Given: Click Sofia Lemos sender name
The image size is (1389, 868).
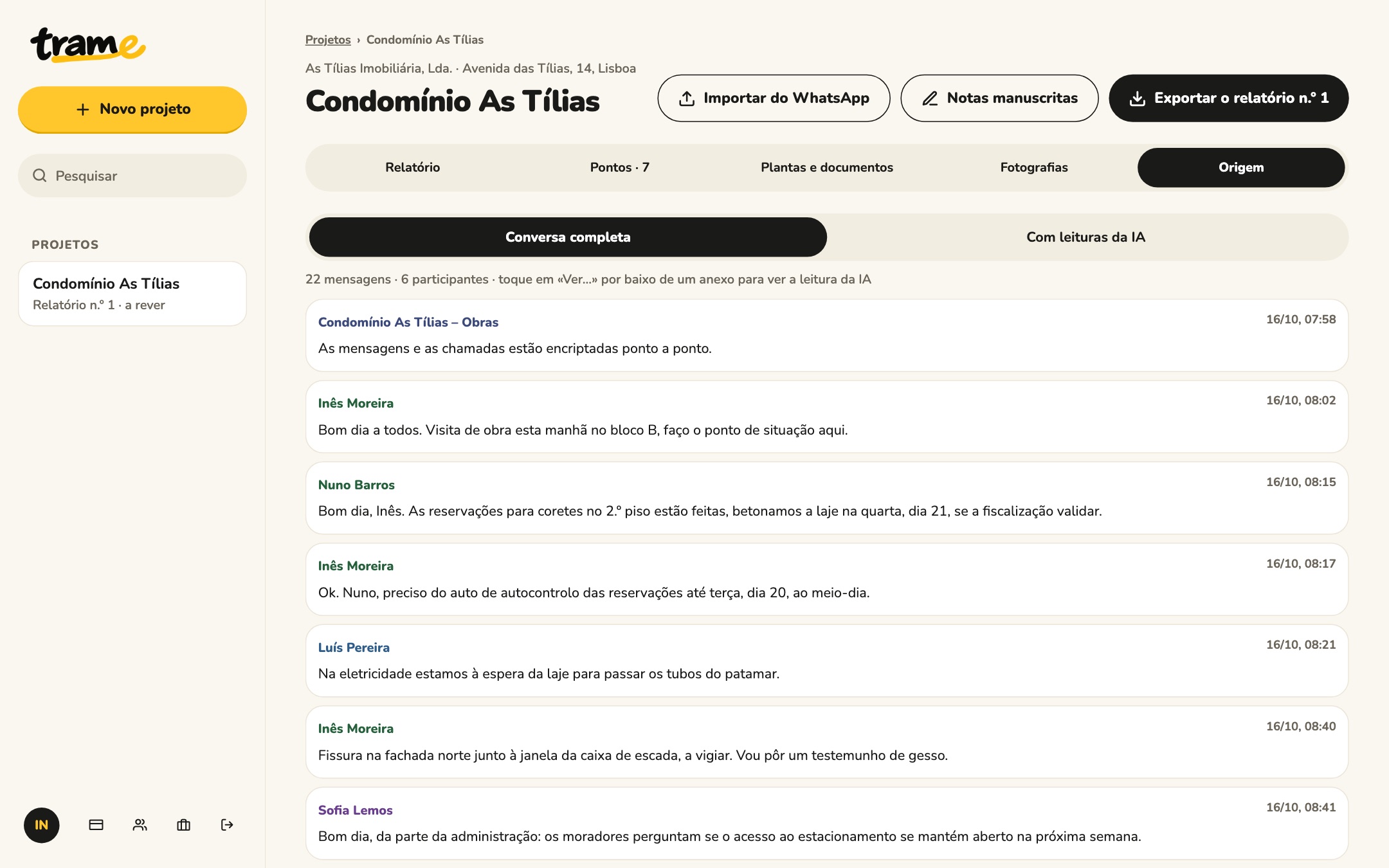Looking at the screenshot, I should [355, 810].
